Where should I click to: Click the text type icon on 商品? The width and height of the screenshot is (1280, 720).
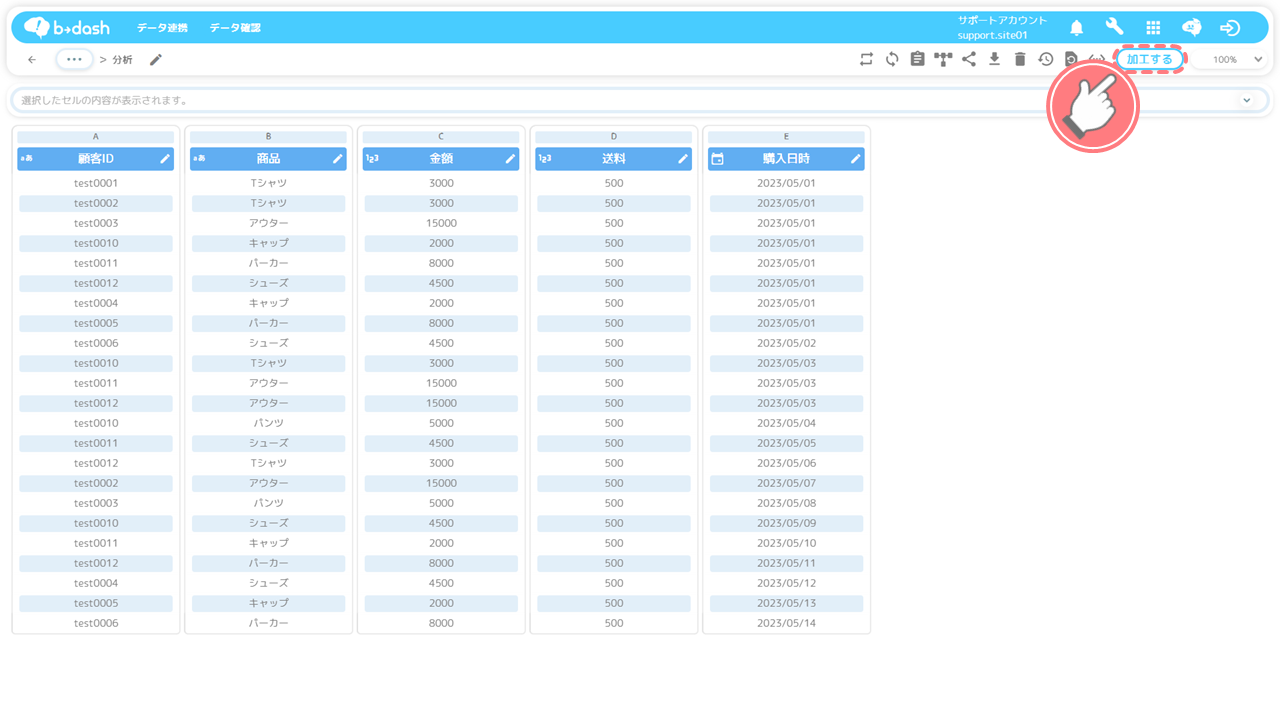pos(199,159)
